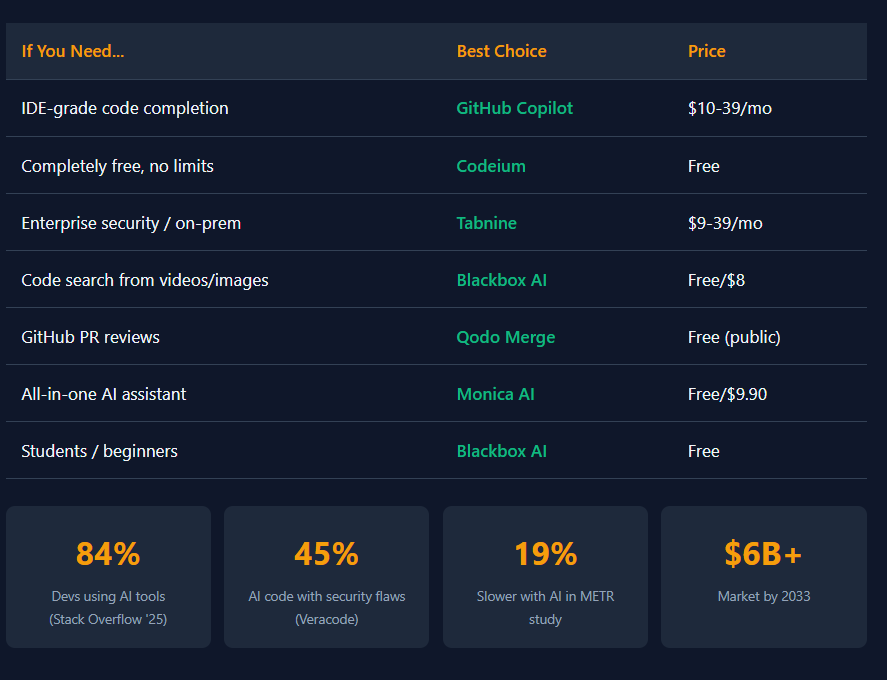
Task: Click the Monica AI link
Action: pyautogui.click(x=495, y=394)
